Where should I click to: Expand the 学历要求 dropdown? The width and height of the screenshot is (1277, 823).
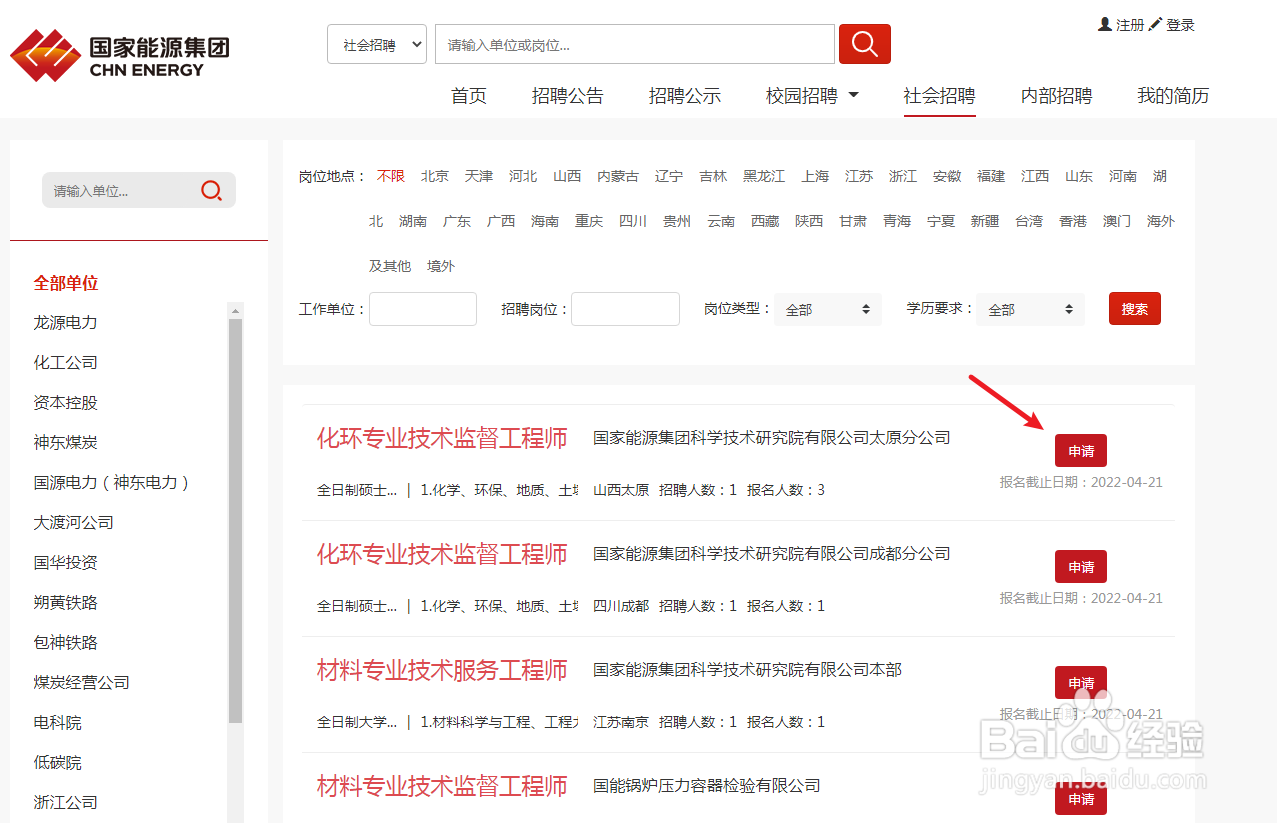point(1029,309)
